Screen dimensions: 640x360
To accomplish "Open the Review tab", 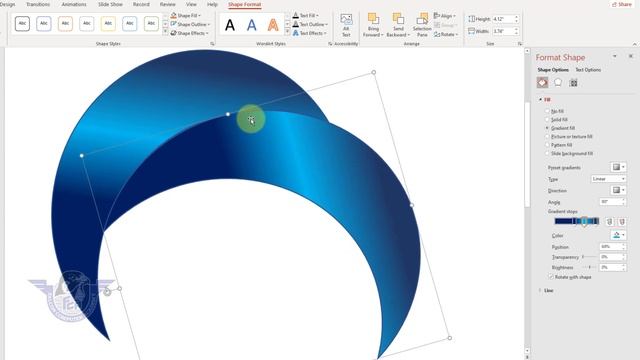I will [x=167, y=4].
